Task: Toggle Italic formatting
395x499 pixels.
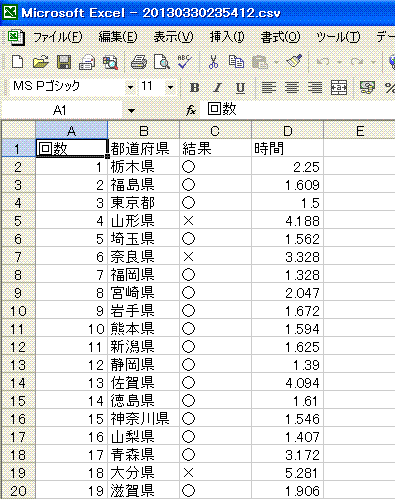Action: 217,88
